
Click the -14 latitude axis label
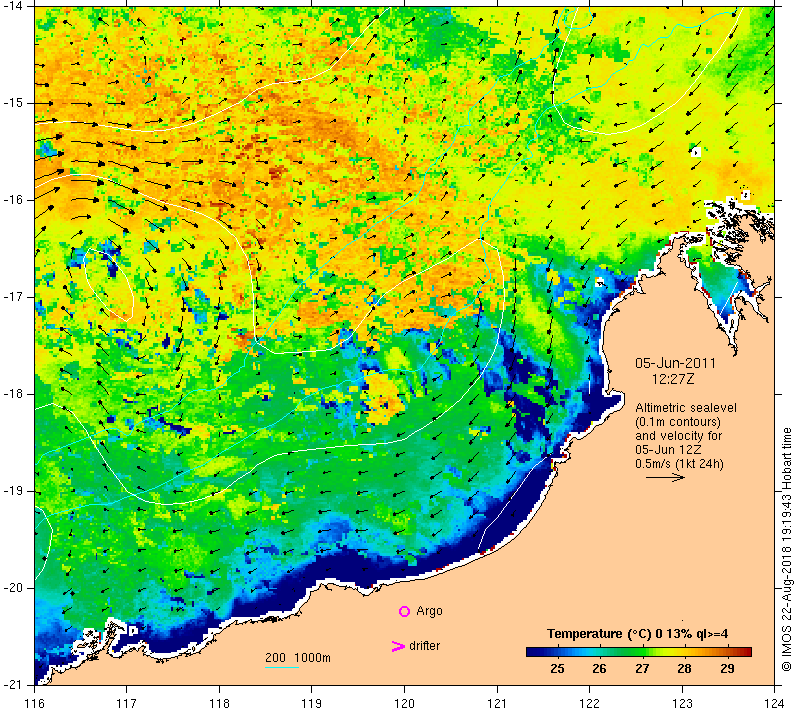click(13, 6)
